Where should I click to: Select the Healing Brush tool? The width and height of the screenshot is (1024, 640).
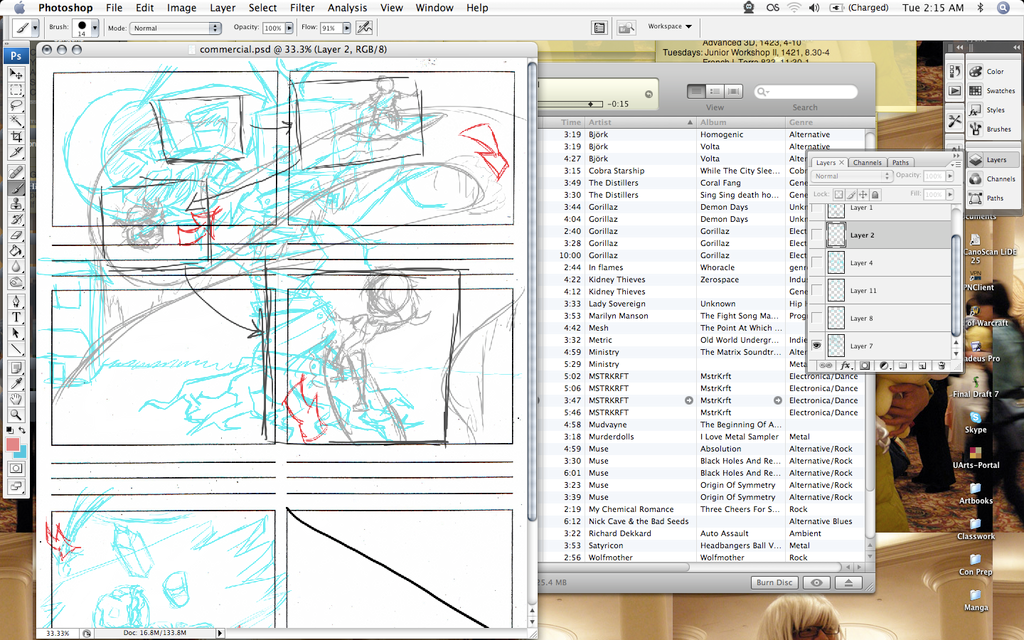pyautogui.click(x=16, y=172)
